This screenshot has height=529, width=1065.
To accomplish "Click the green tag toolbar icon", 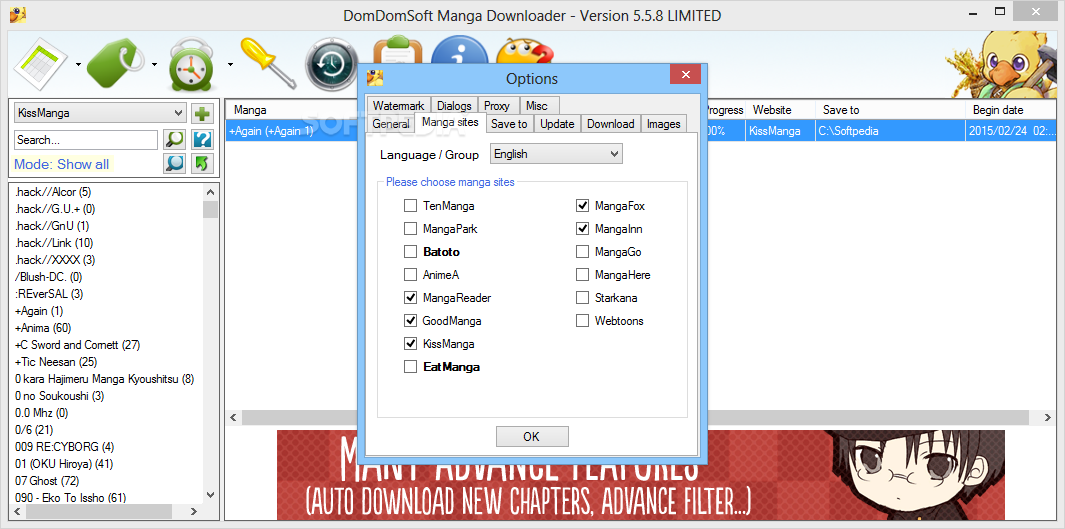I will coord(117,63).
